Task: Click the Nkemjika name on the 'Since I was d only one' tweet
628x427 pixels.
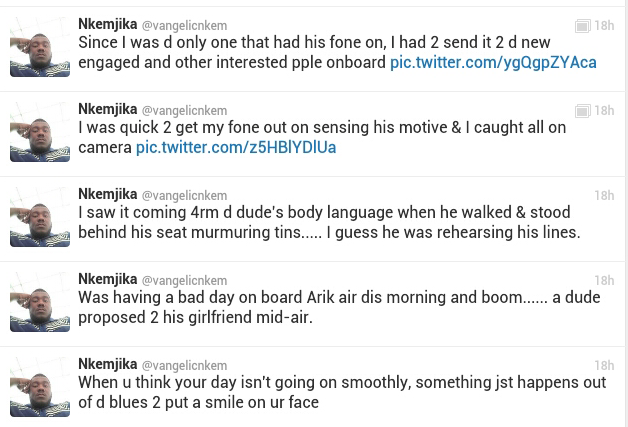Action: (x=107, y=24)
